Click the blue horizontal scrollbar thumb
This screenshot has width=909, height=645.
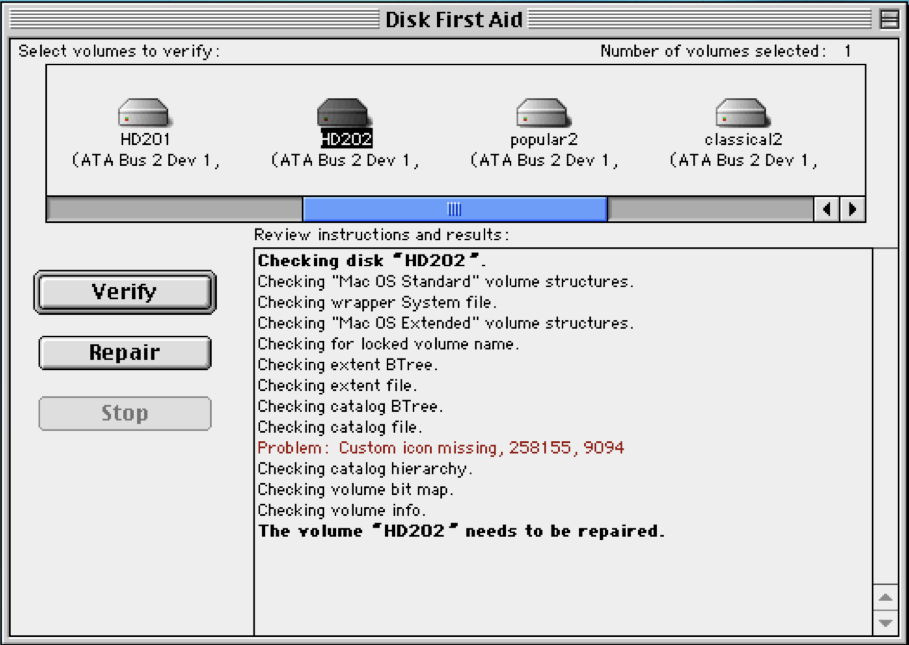point(454,209)
